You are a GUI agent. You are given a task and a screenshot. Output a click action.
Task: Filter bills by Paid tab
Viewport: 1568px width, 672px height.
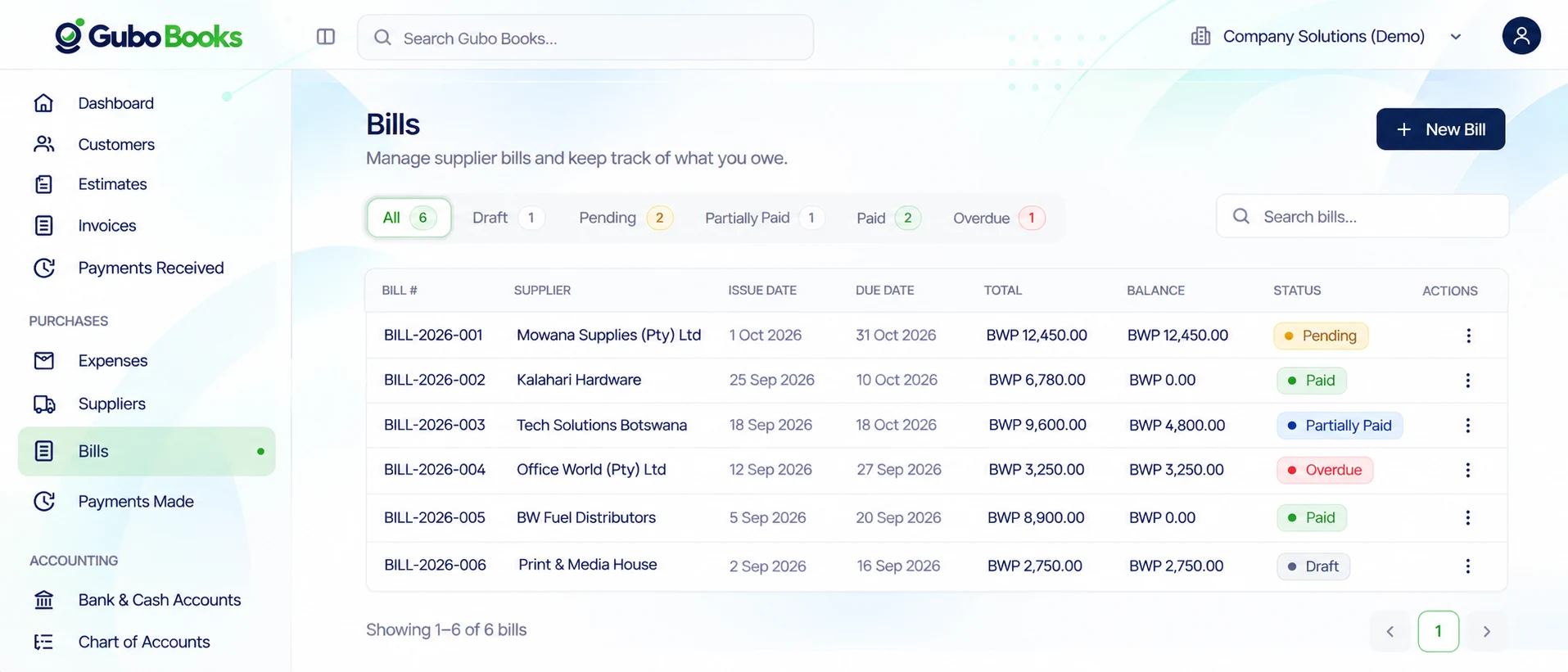[888, 218]
